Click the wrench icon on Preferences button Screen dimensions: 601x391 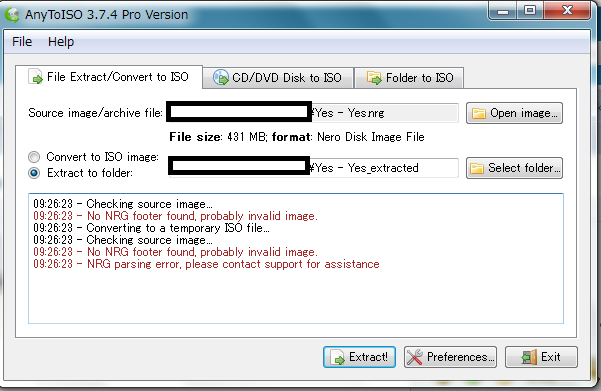coord(415,357)
